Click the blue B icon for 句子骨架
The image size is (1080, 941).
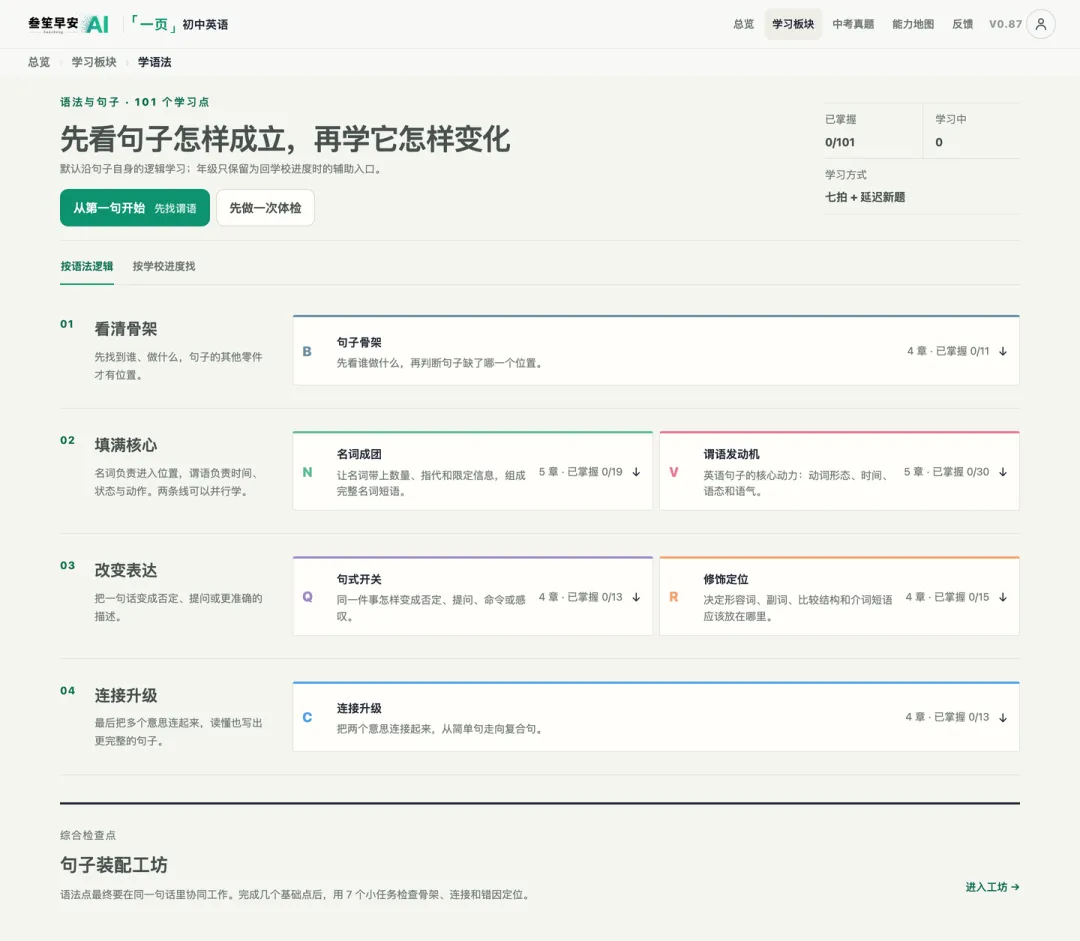tap(307, 351)
